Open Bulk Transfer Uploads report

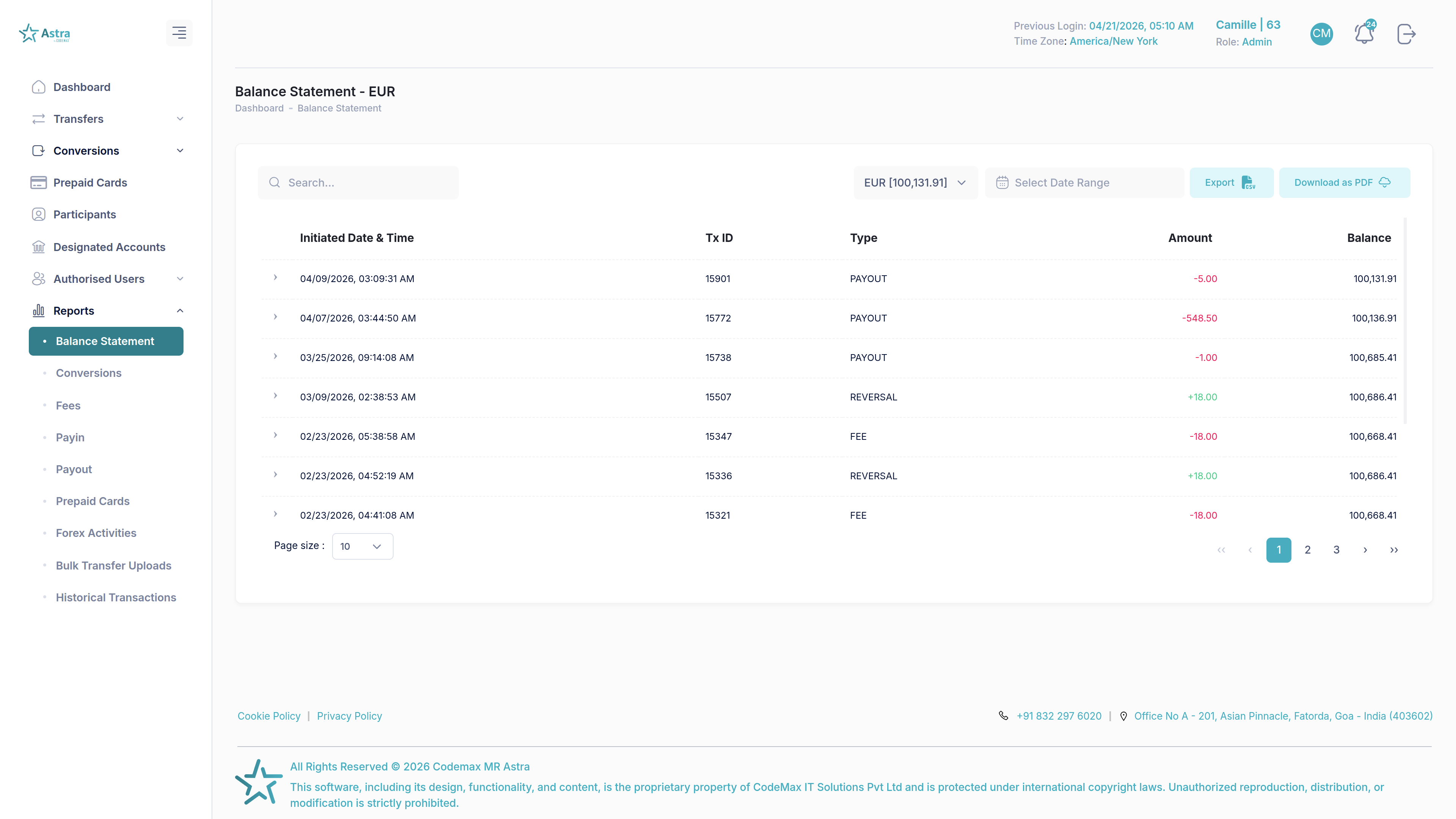114,566
